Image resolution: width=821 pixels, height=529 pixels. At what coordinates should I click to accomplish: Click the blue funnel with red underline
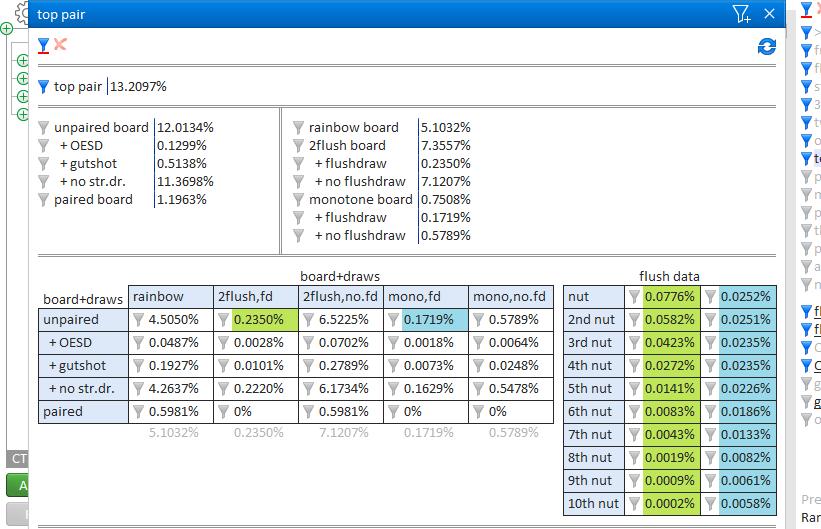[43, 45]
